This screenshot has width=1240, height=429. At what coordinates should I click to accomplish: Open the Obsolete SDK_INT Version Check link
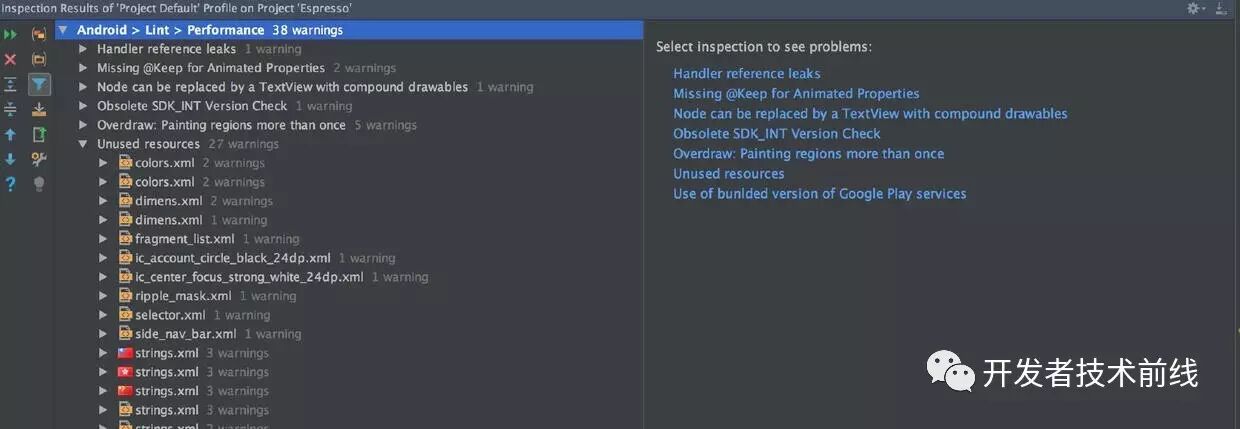(x=776, y=134)
